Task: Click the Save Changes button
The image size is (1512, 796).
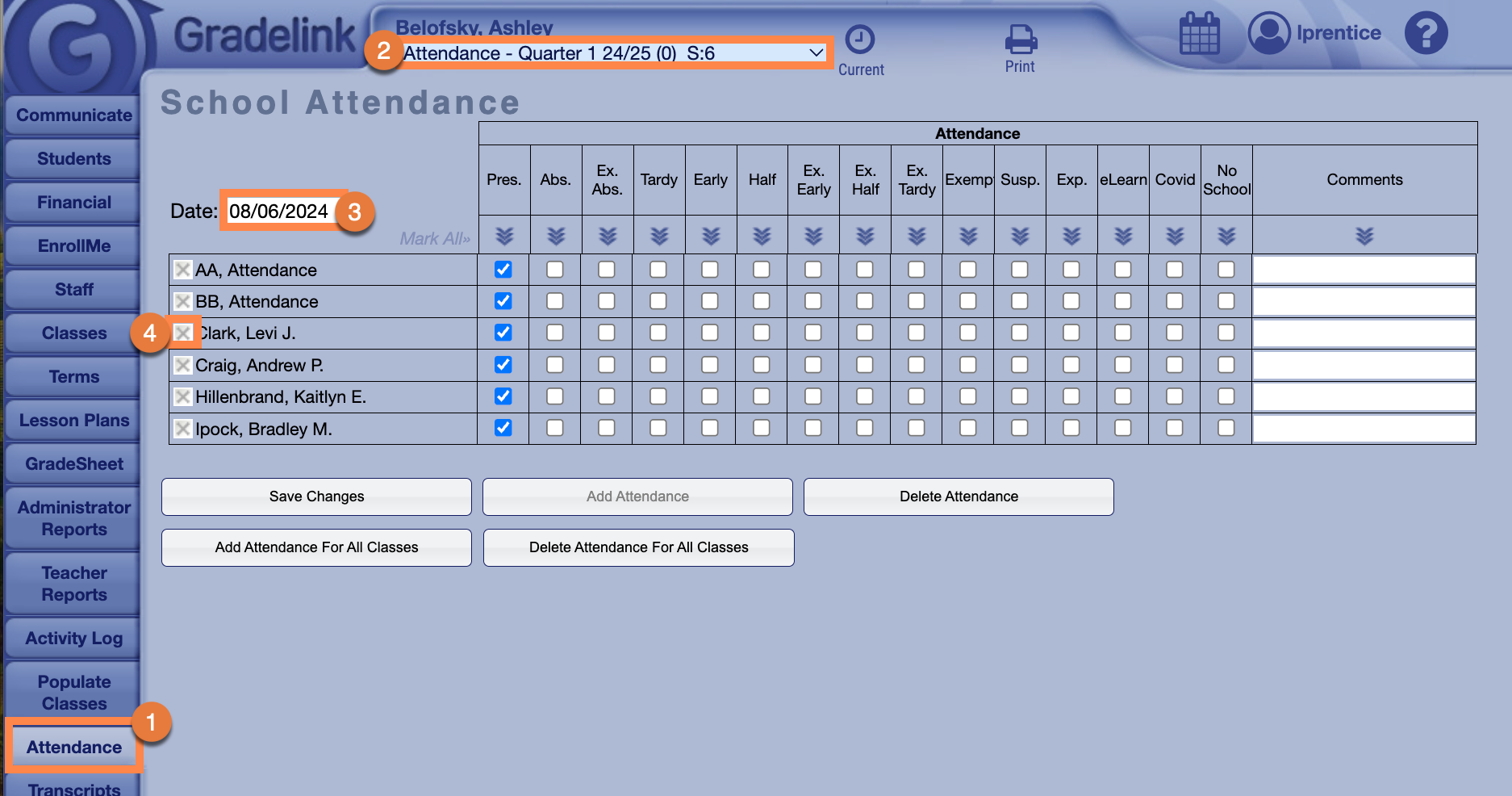Action: 316,496
